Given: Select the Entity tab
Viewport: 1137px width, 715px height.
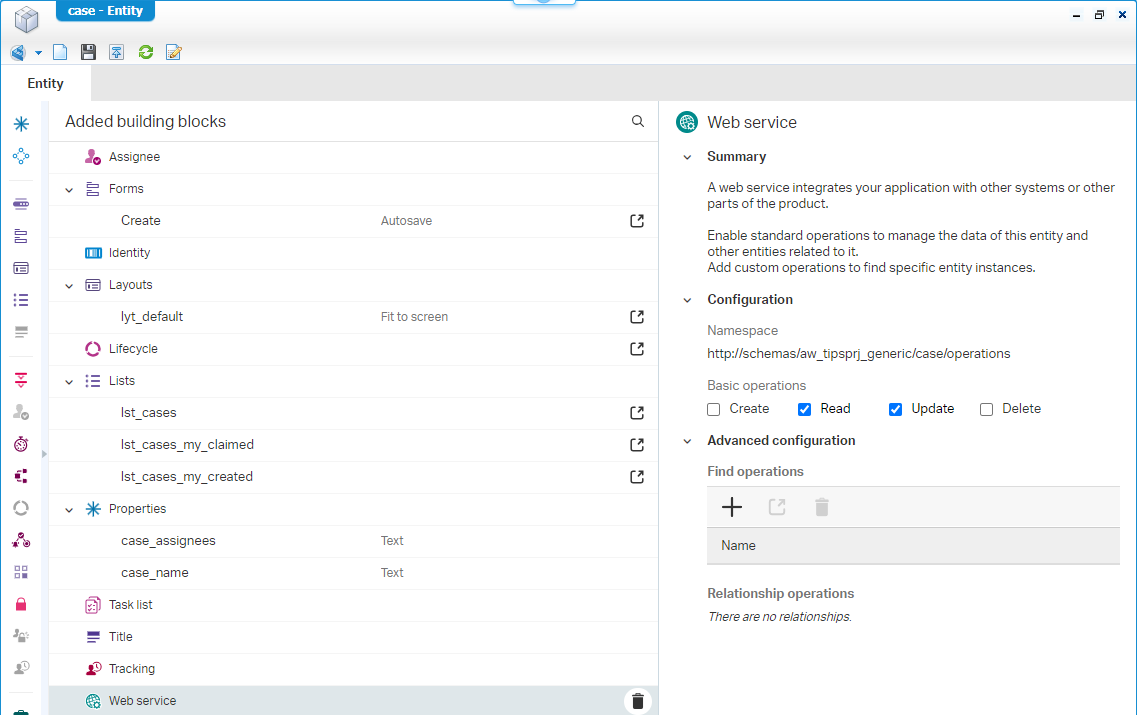Looking at the screenshot, I should [45, 83].
